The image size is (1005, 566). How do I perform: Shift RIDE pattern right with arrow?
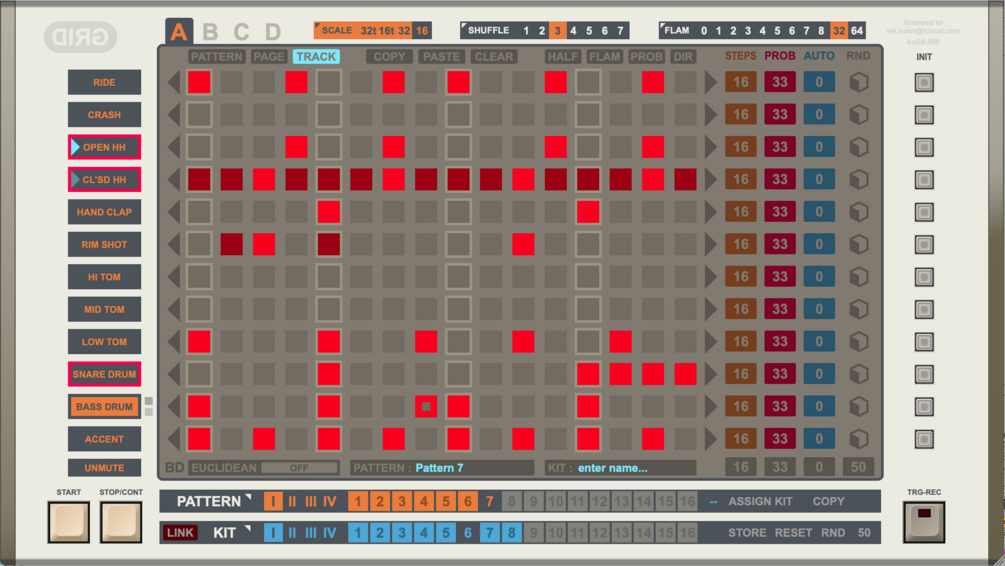point(710,82)
